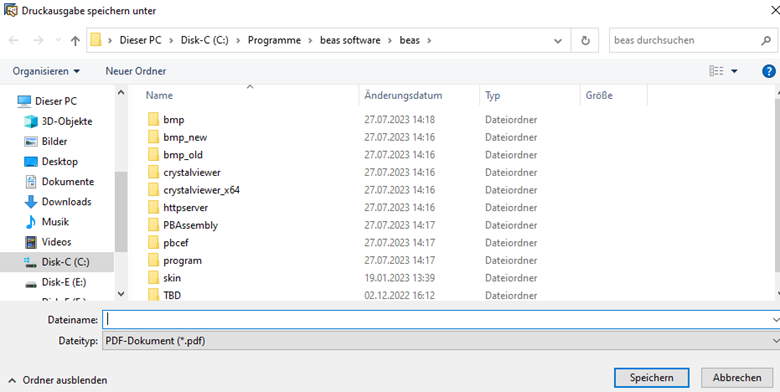Sort files by the Größe column
This screenshot has height=392, width=780.
coord(599,96)
